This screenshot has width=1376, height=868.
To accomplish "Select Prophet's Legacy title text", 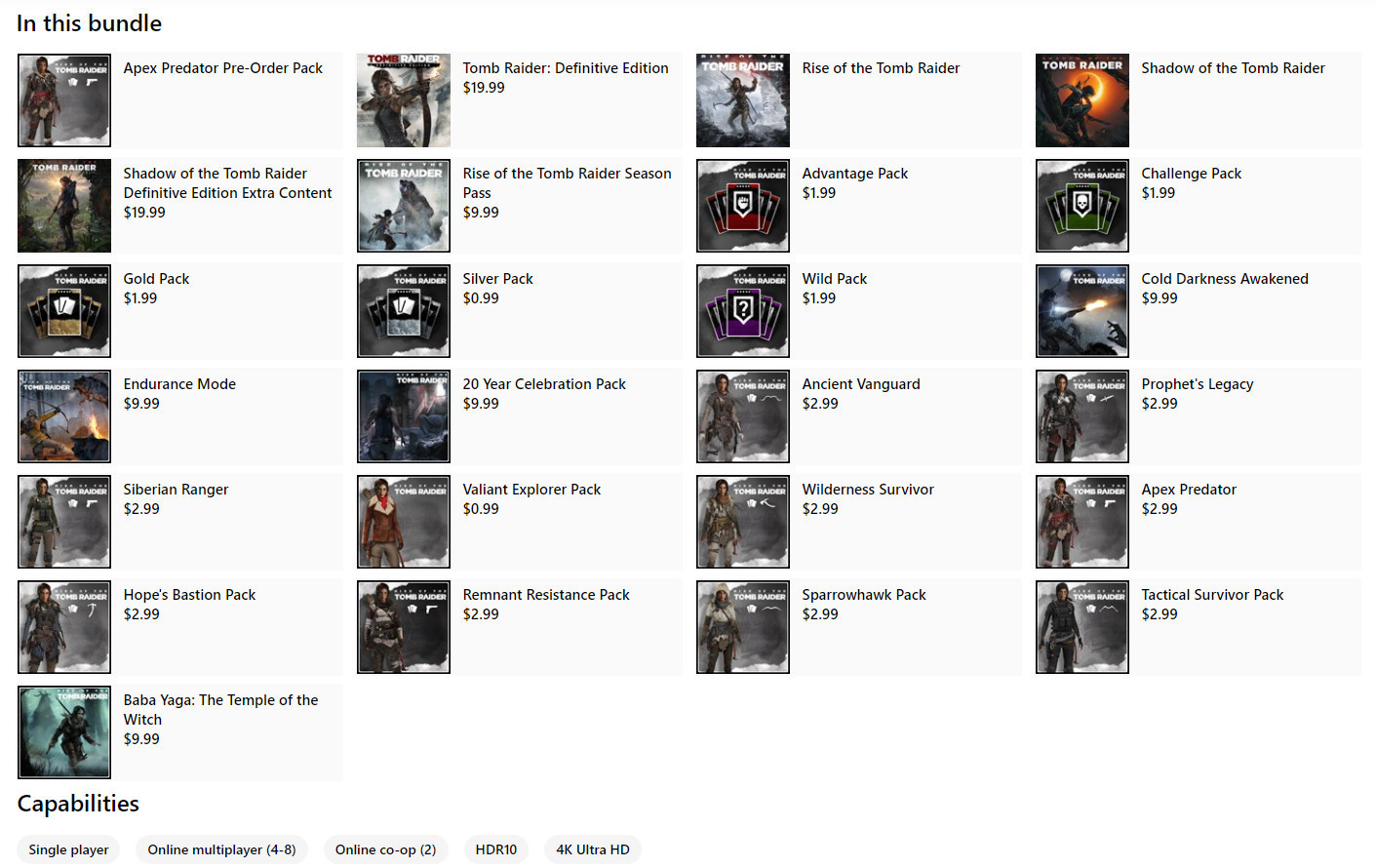I will pyautogui.click(x=1198, y=384).
